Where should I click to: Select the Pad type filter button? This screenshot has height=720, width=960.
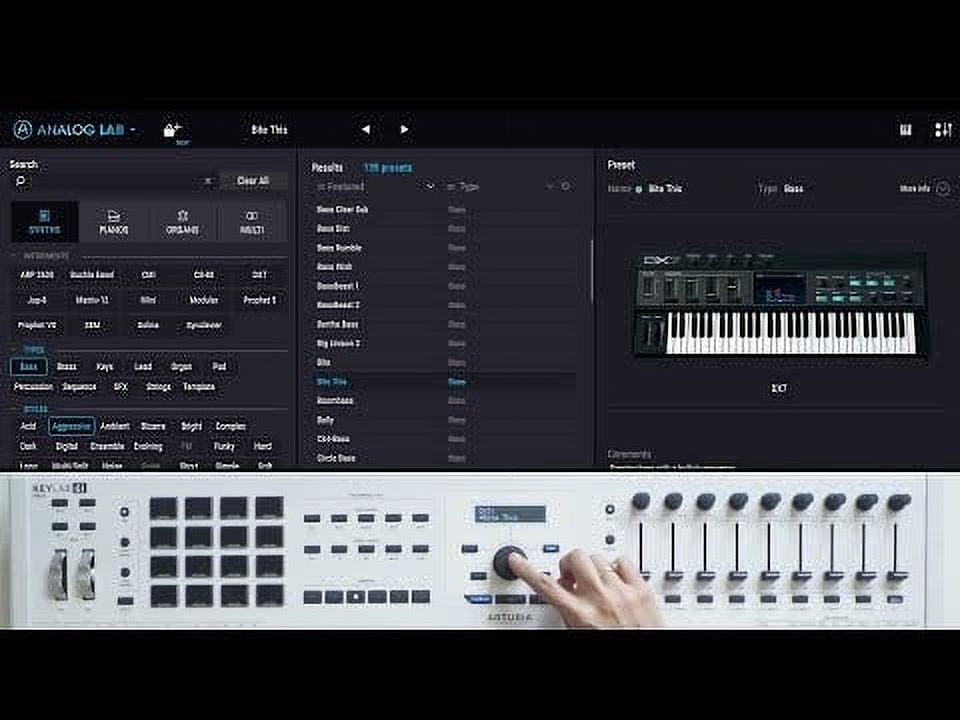pos(219,367)
